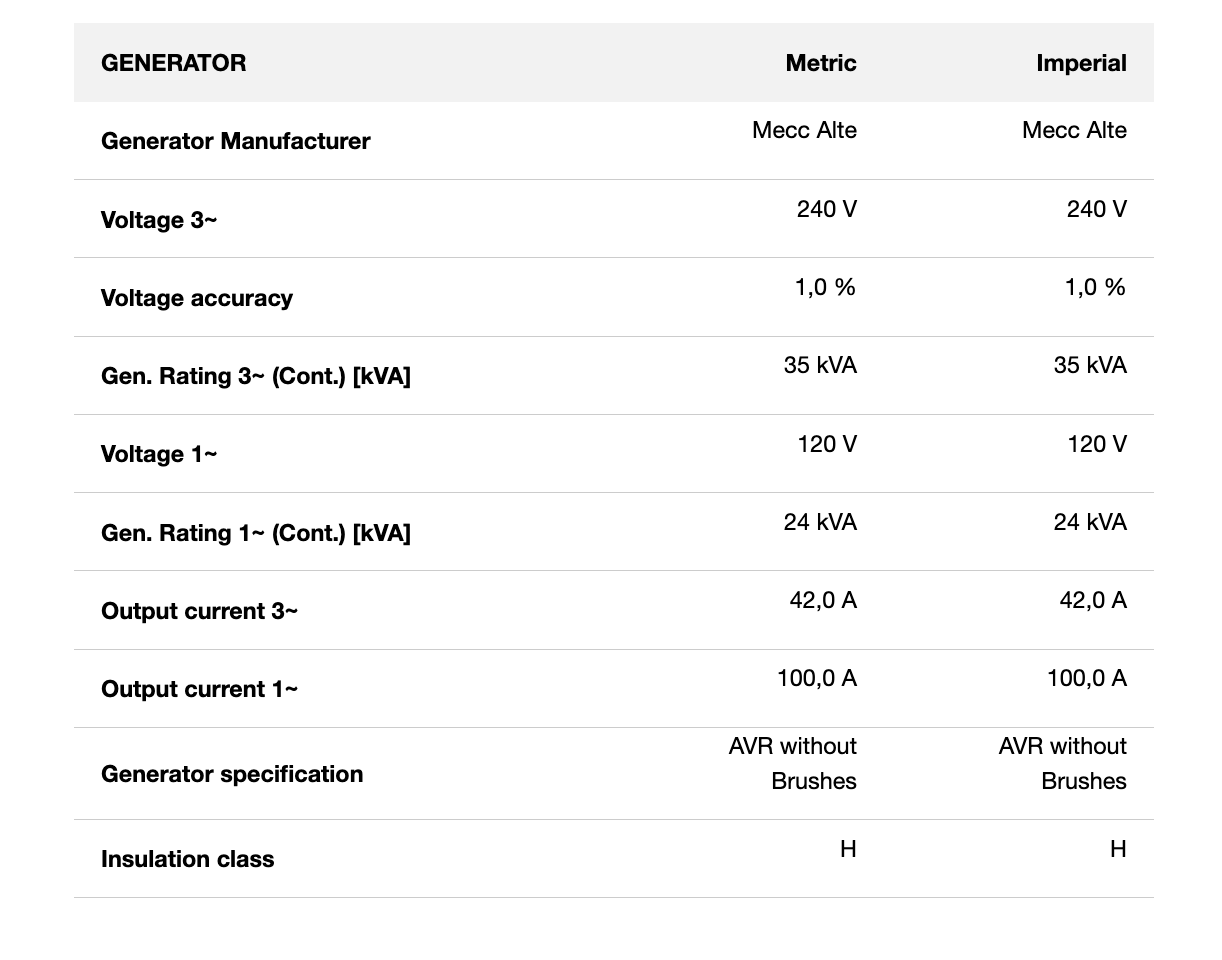Select the Insulation class row label
This screenshot has width=1222, height=960.
[x=187, y=859]
